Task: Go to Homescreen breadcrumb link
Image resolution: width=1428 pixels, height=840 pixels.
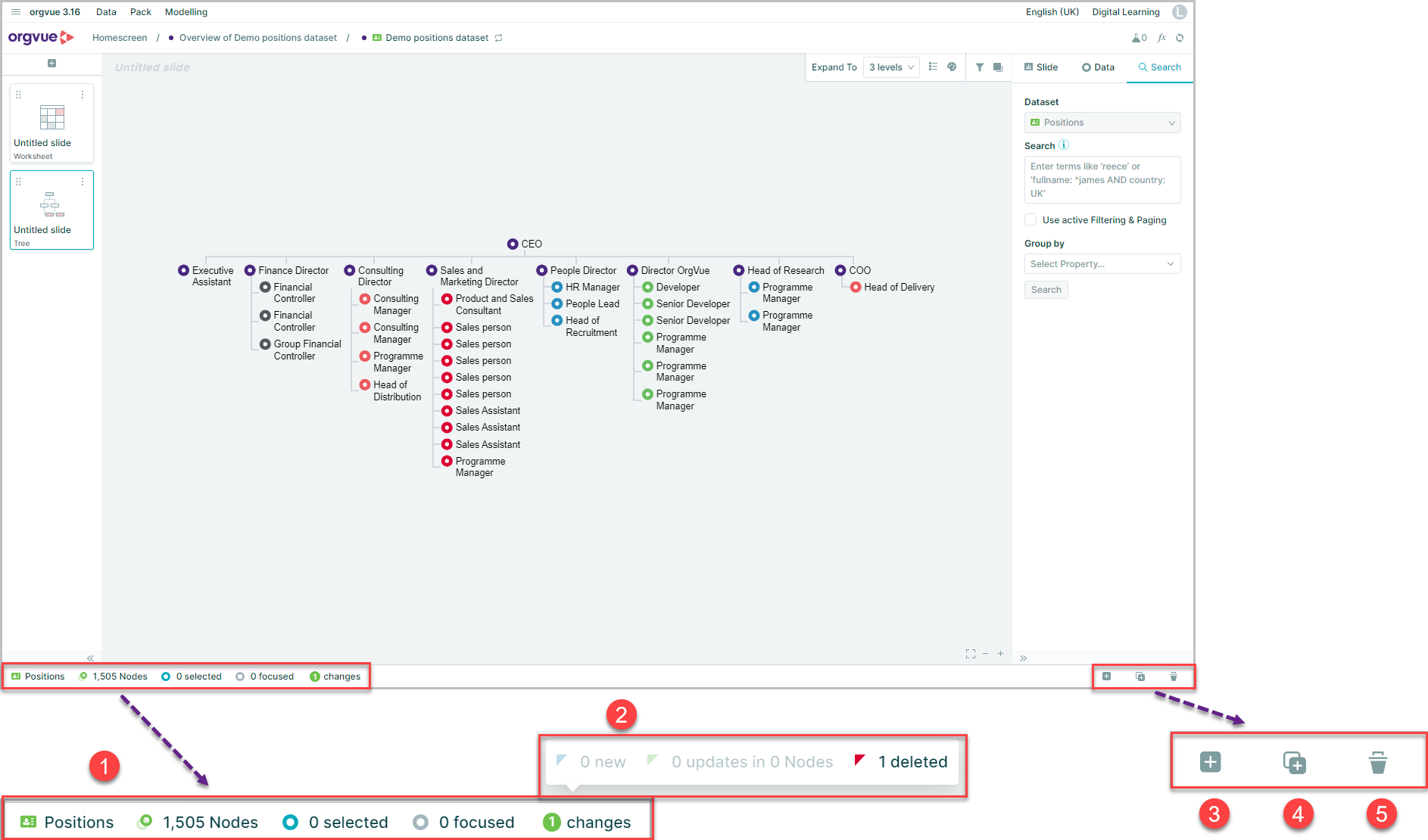Action: pyautogui.click(x=120, y=38)
